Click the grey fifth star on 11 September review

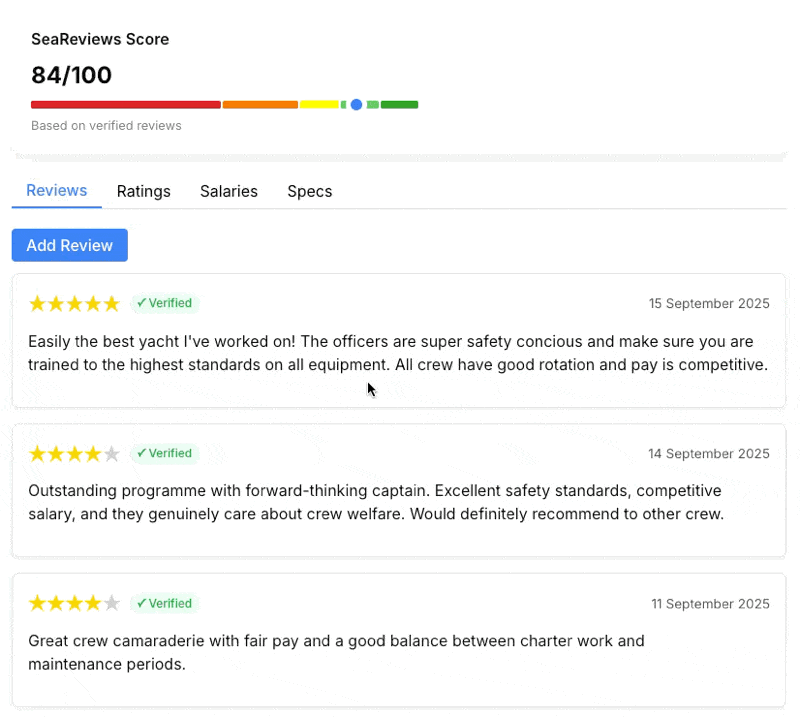(112, 603)
